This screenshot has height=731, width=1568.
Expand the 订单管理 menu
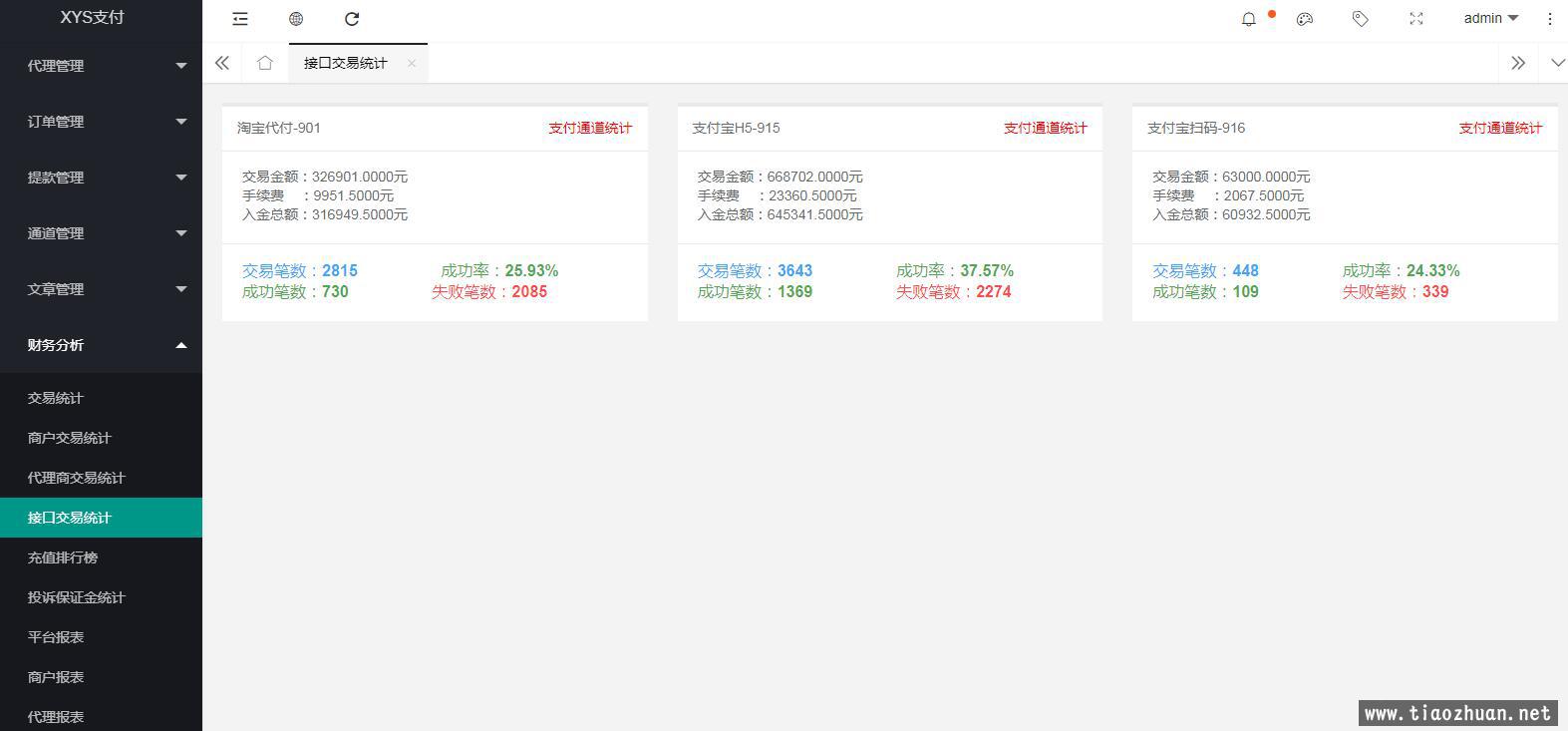pyautogui.click(x=101, y=122)
